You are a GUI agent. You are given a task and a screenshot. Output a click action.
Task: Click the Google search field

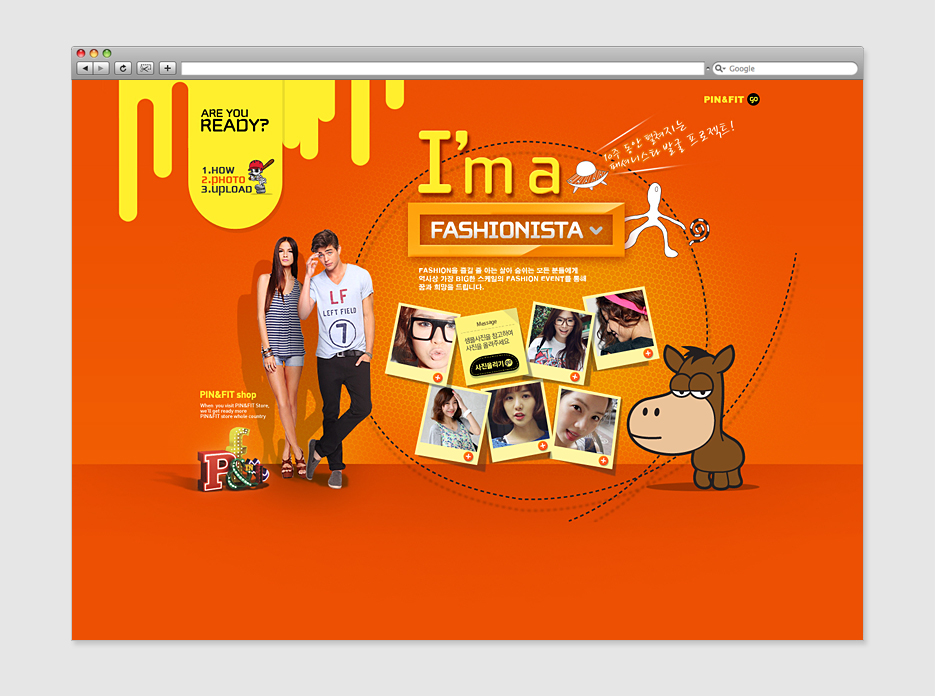(x=785, y=69)
